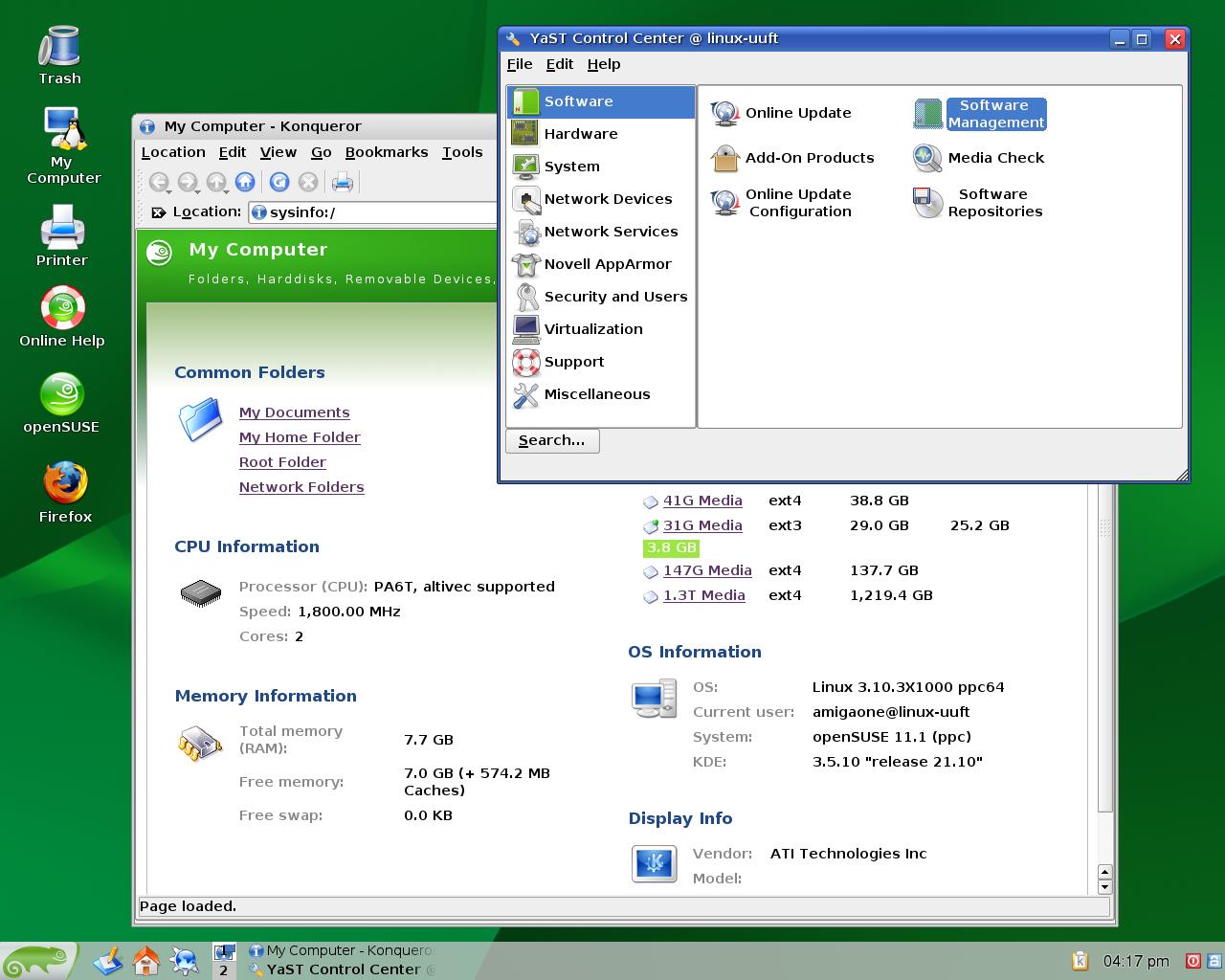Select the Network Services category
This screenshot has width=1225, height=980.
pos(601,232)
